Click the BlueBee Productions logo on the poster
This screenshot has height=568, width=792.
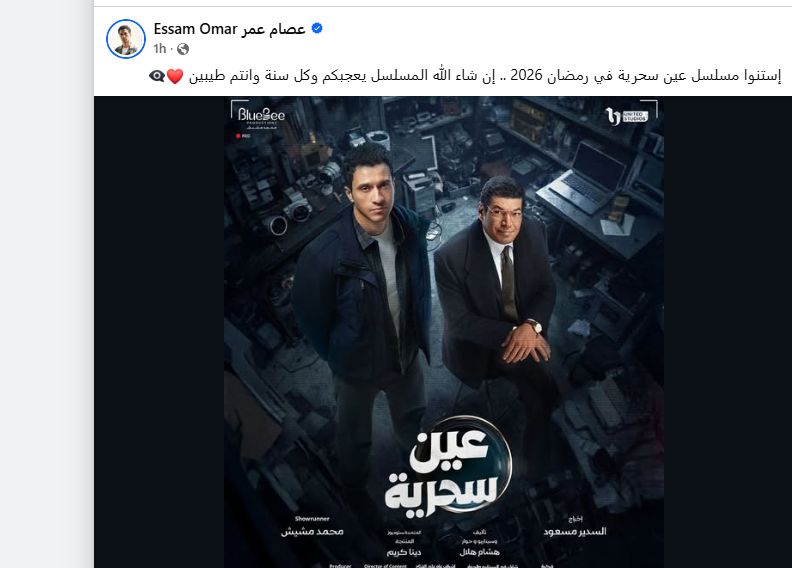261,118
